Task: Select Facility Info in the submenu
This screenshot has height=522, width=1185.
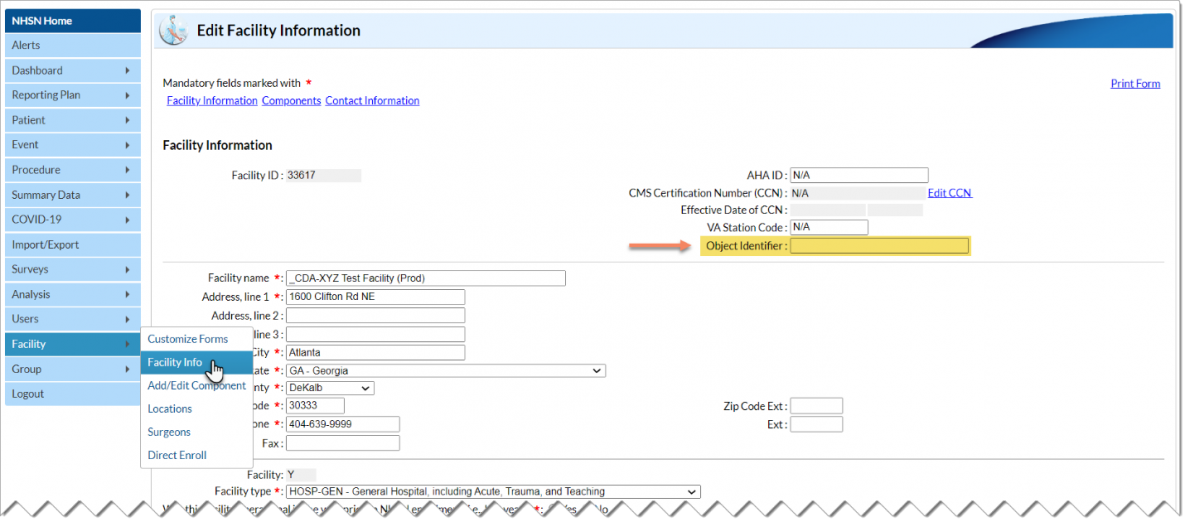Action: (175, 362)
